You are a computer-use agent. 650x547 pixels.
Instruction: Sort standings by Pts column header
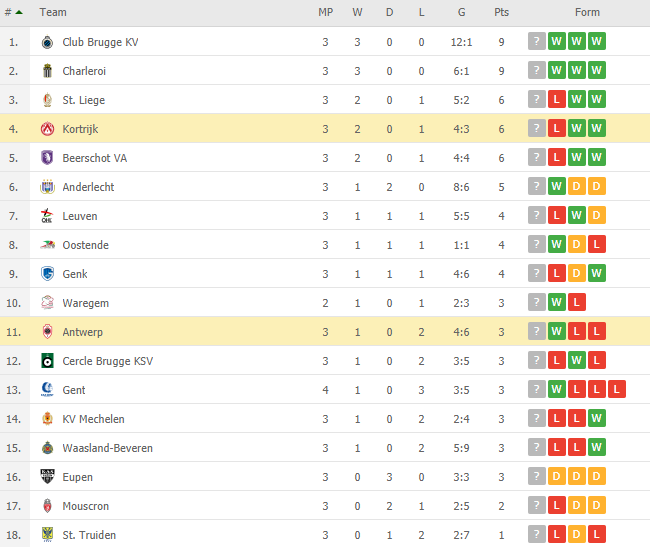pyautogui.click(x=501, y=12)
